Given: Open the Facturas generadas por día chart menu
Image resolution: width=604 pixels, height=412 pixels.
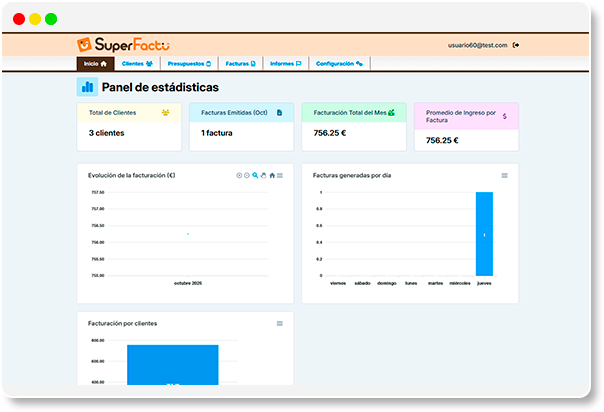Looking at the screenshot, I should 504,175.
